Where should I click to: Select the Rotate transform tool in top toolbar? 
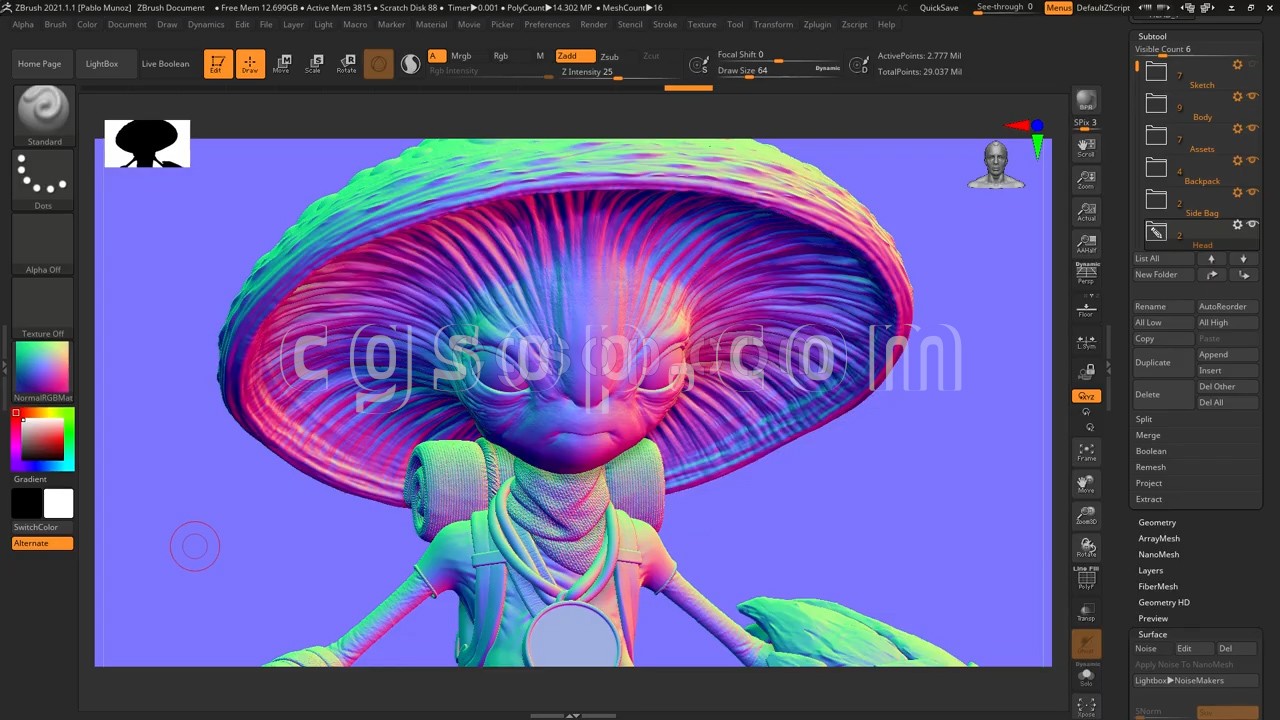pyautogui.click(x=346, y=64)
